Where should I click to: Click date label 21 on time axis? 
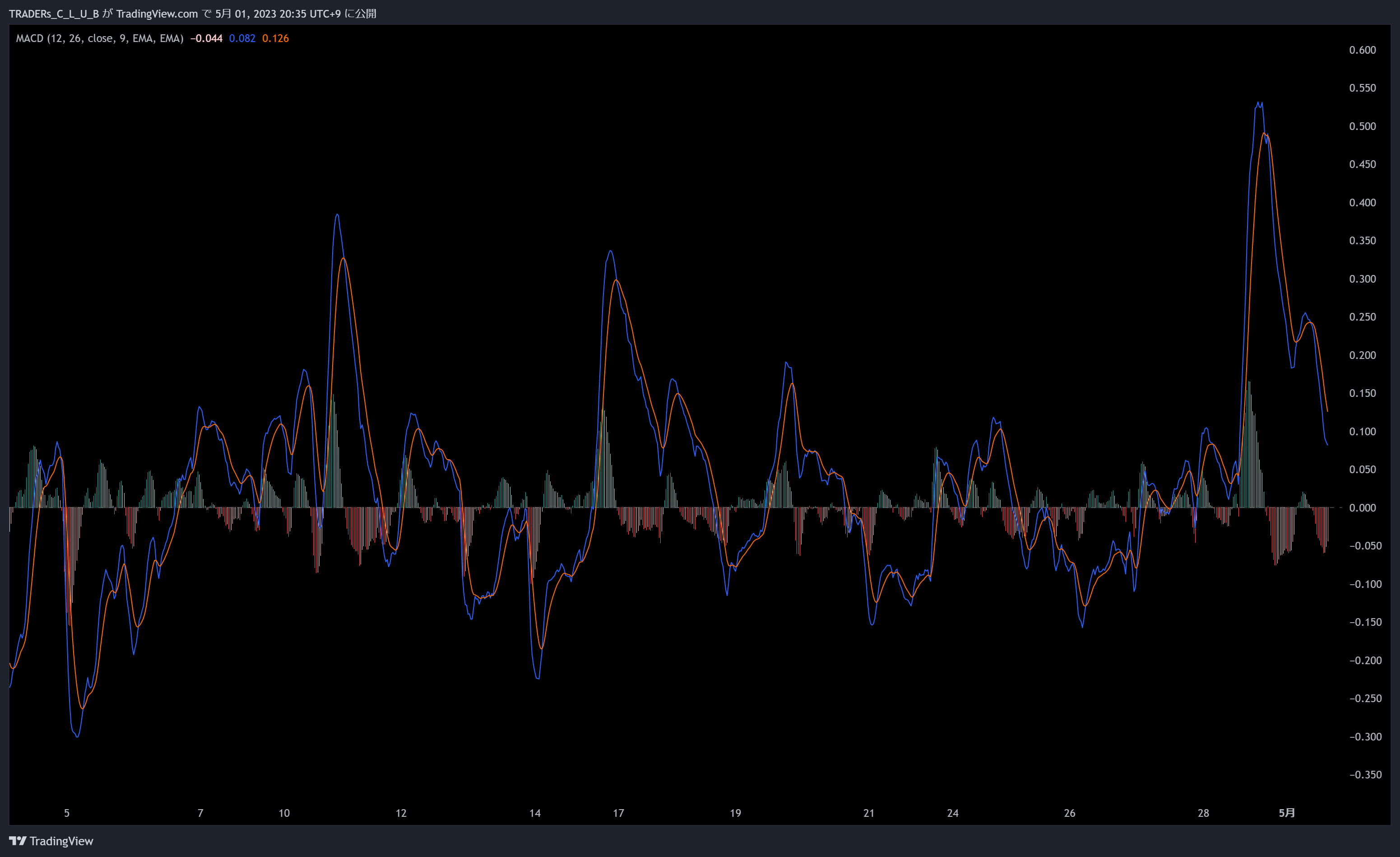tap(869, 813)
